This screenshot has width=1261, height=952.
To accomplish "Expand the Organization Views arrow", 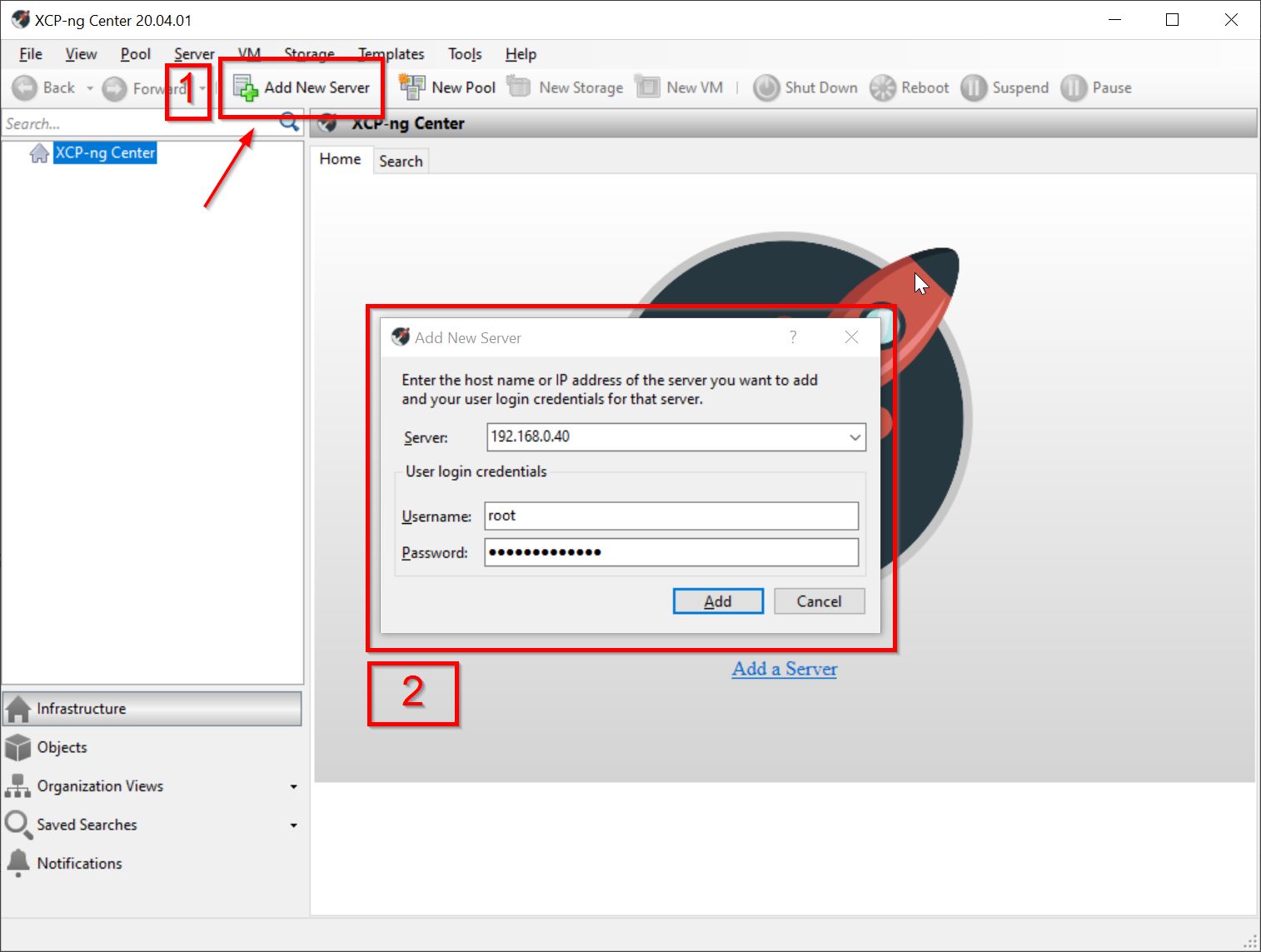I will click(293, 786).
